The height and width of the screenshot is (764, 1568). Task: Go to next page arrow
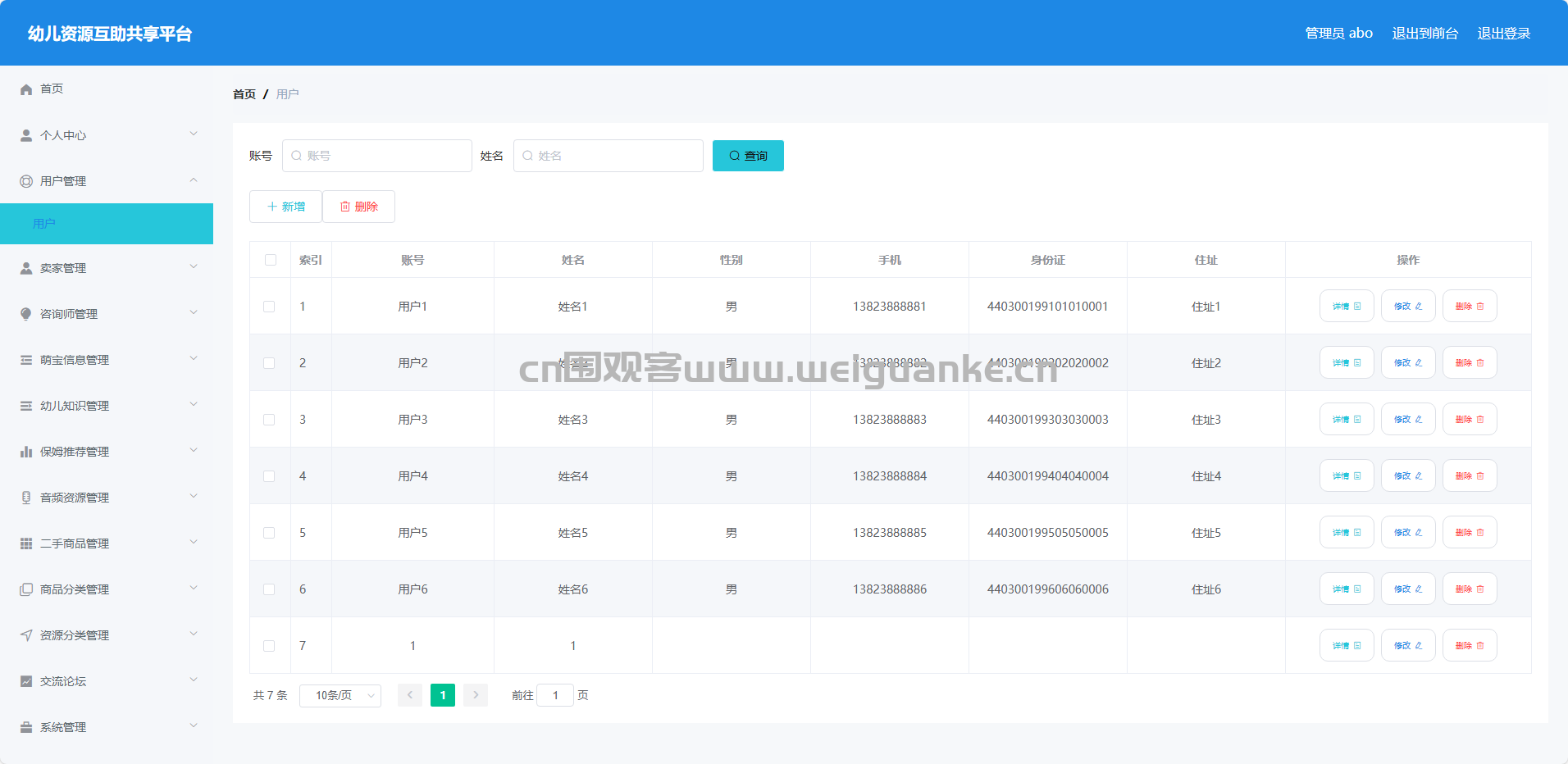[x=476, y=695]
